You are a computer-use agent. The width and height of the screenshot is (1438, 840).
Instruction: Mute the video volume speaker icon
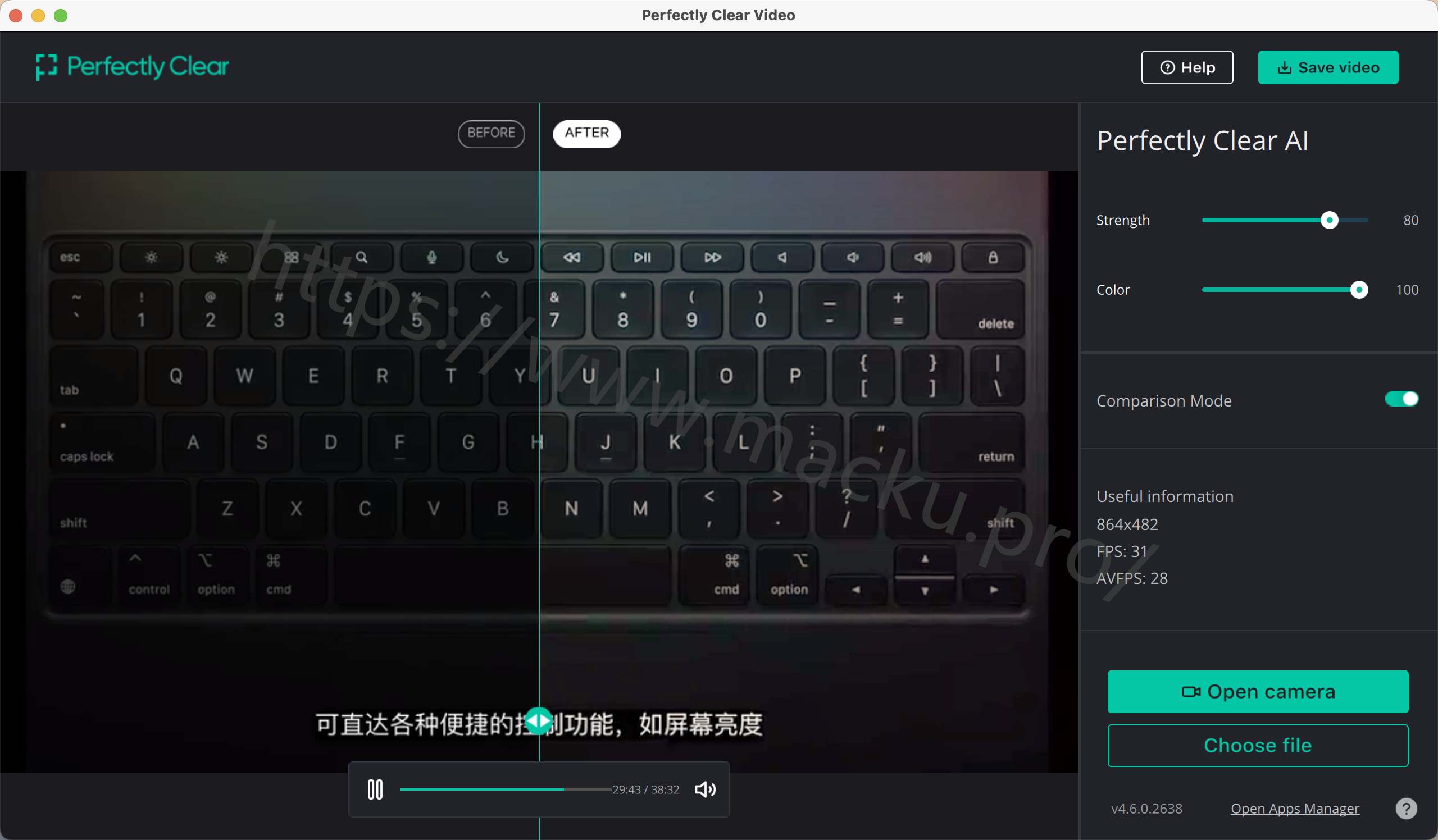[x=705, y=789]
